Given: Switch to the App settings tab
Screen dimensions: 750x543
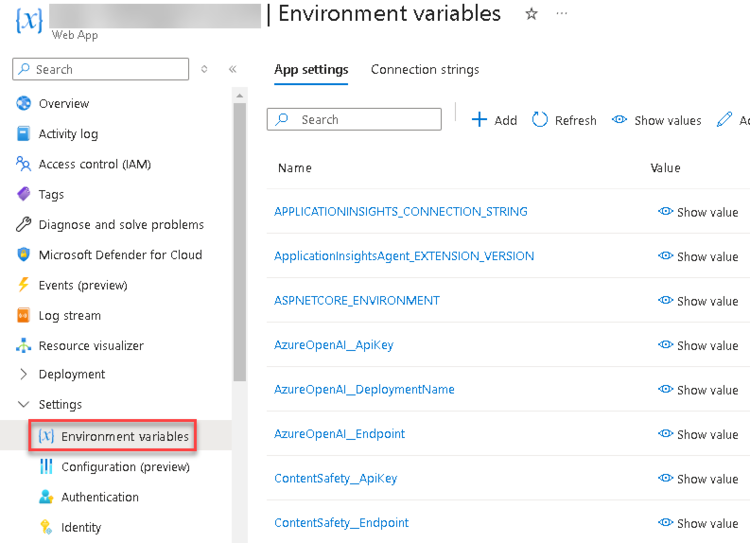Looking at the screenshot, I should 311,70.
